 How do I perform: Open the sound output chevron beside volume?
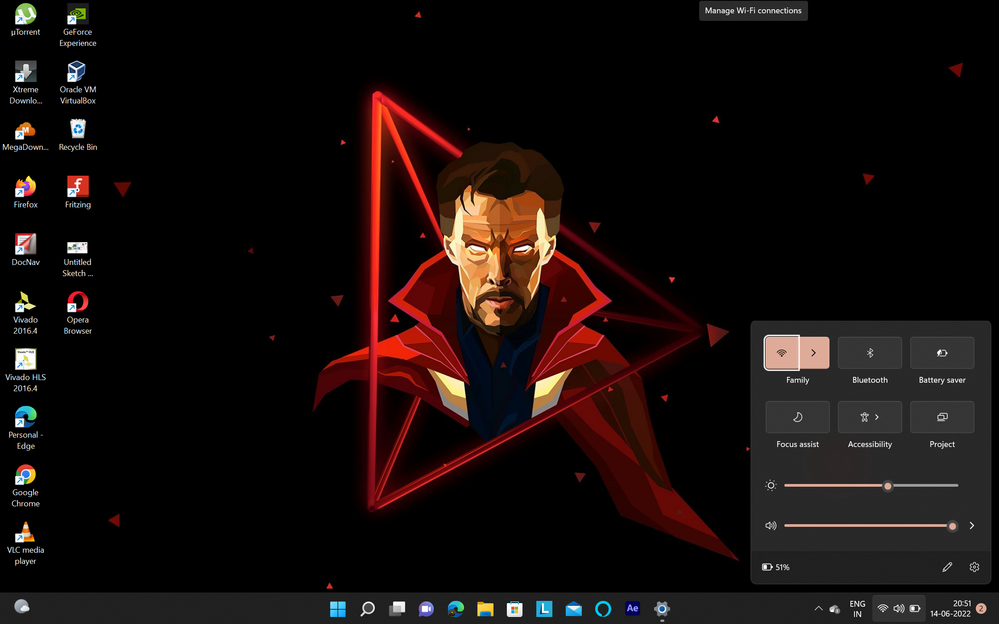pyautogui.click(x=972, y=526)
